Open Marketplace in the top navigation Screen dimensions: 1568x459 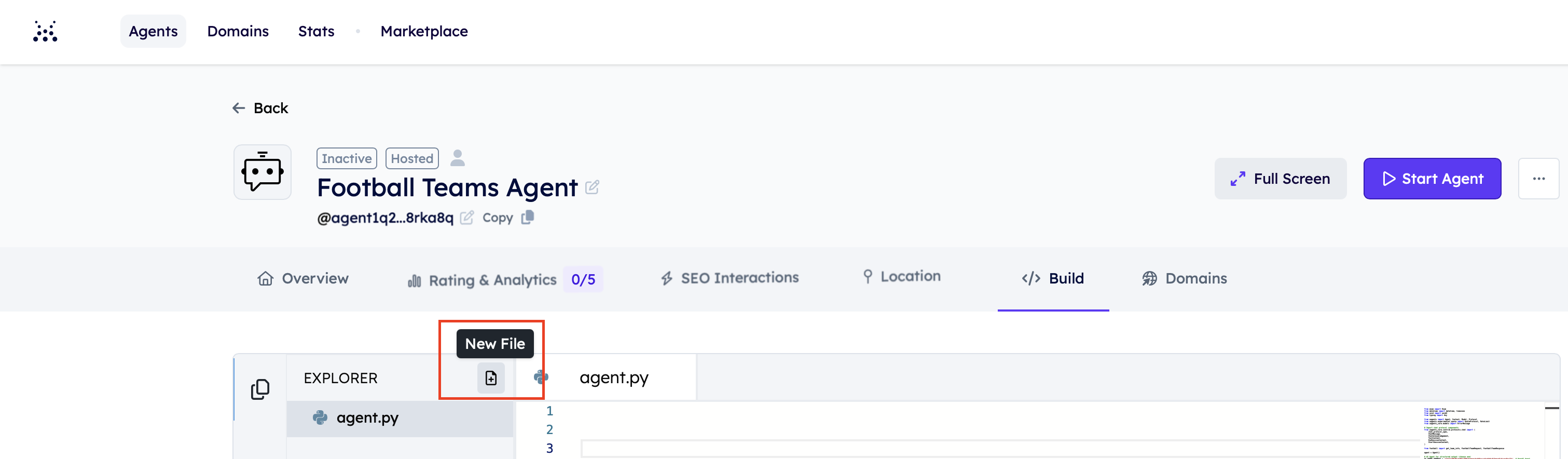424,31
